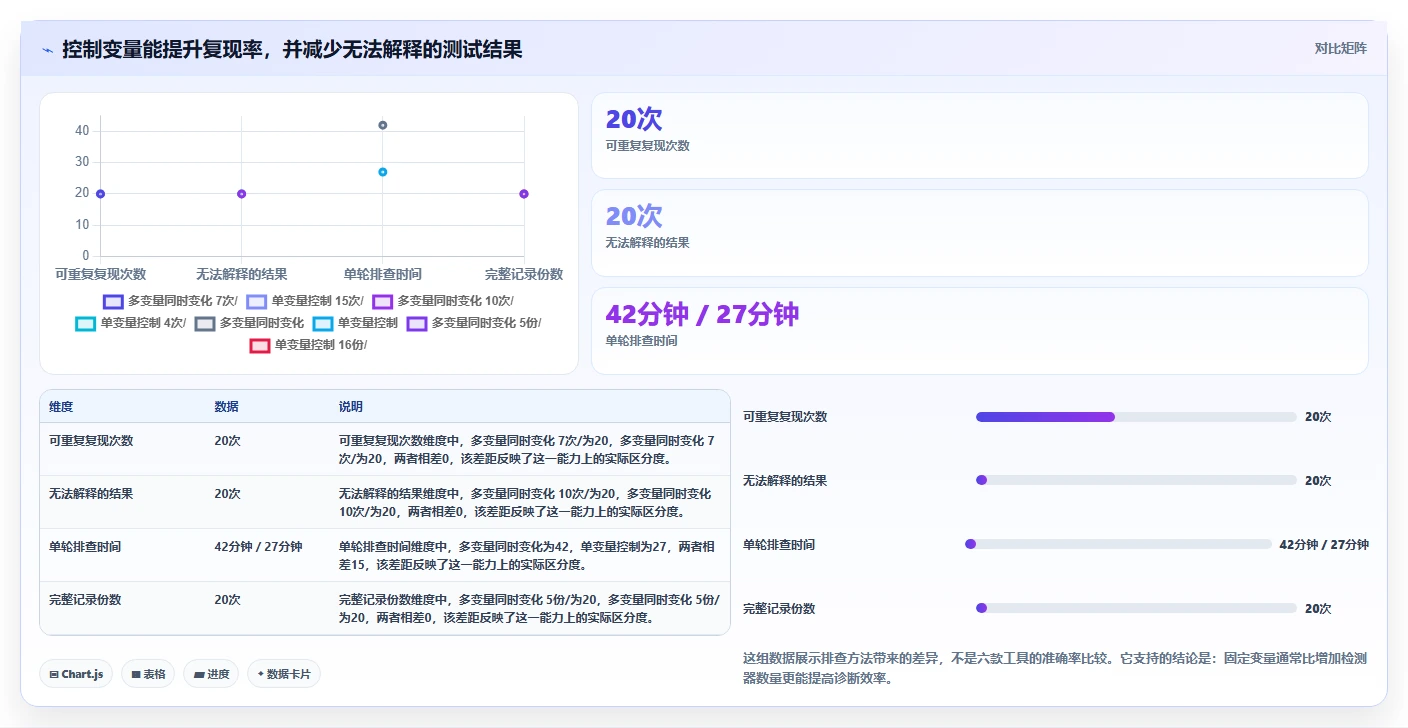Toggle the blue-swatch 单变量控制 legend entry without number
Screen dimensions: 1408x728
point(355,323)
